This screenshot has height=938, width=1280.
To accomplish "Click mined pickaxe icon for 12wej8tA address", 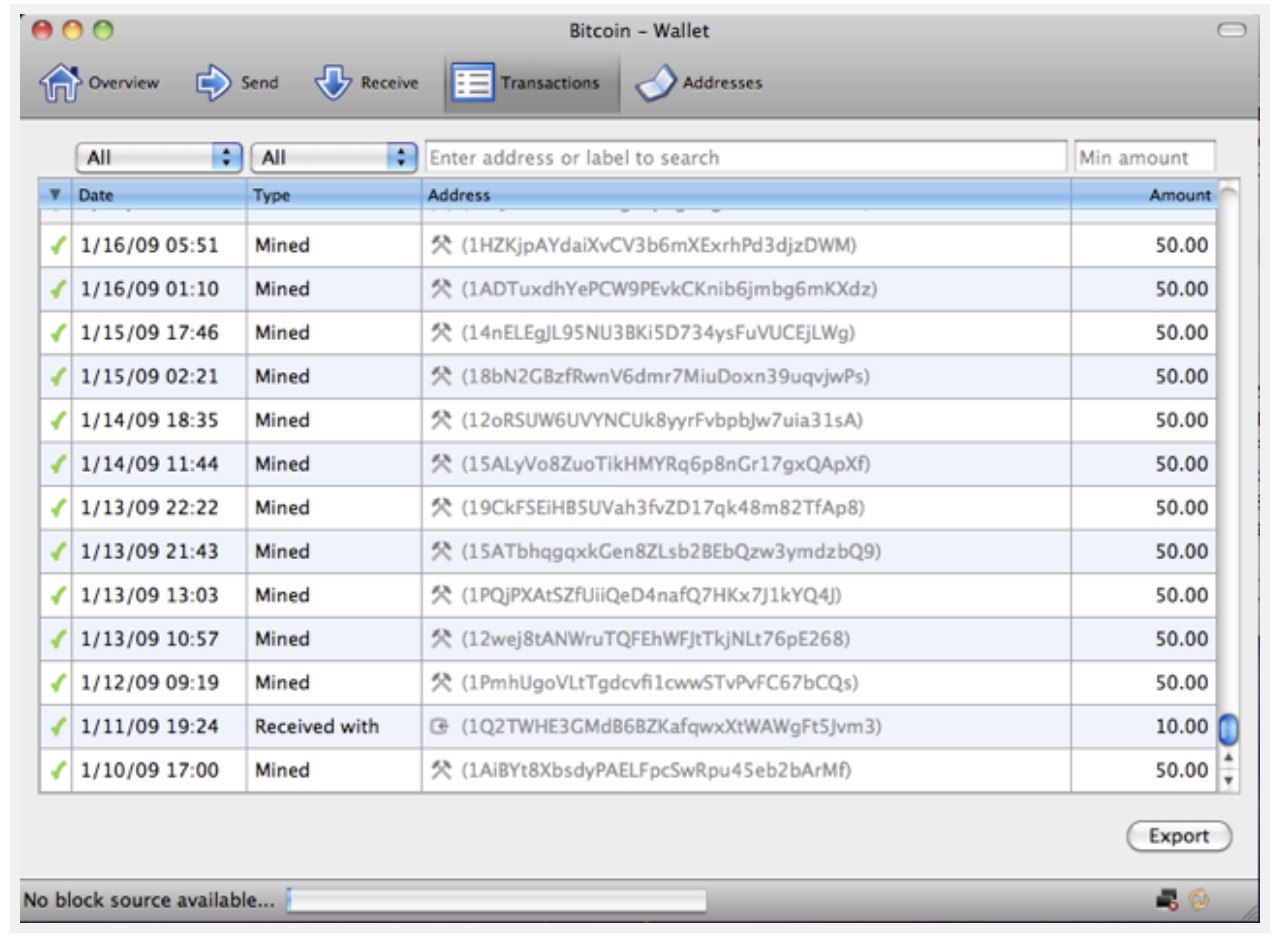I will [441, 639].
